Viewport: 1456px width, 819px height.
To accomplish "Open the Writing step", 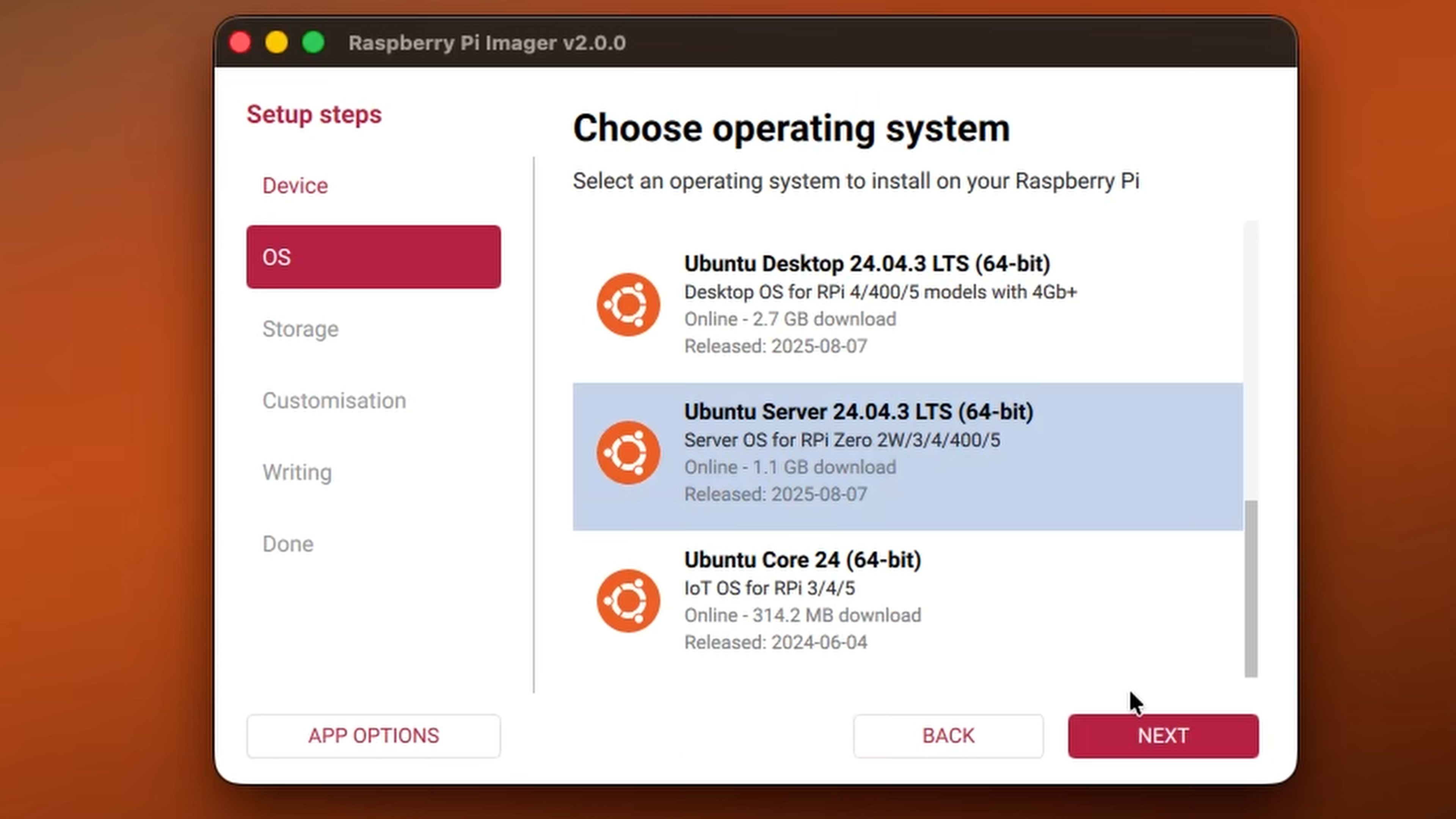I will [297, 472].
